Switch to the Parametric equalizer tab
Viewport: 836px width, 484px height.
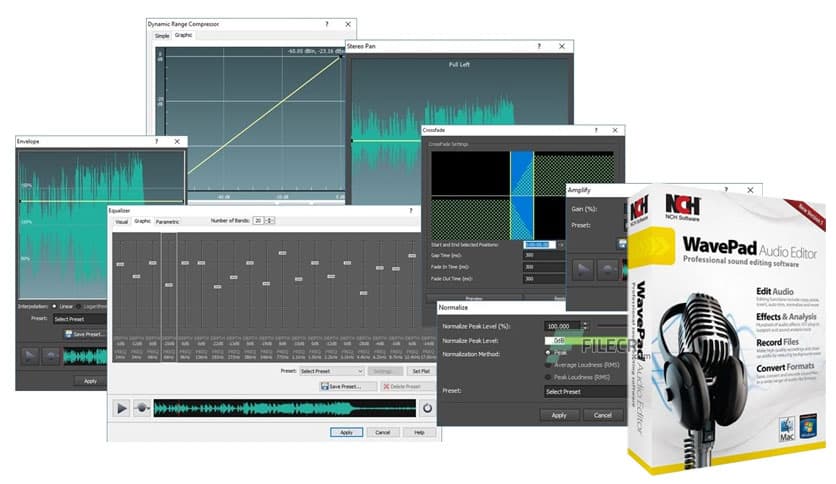[x=167, y=221]
